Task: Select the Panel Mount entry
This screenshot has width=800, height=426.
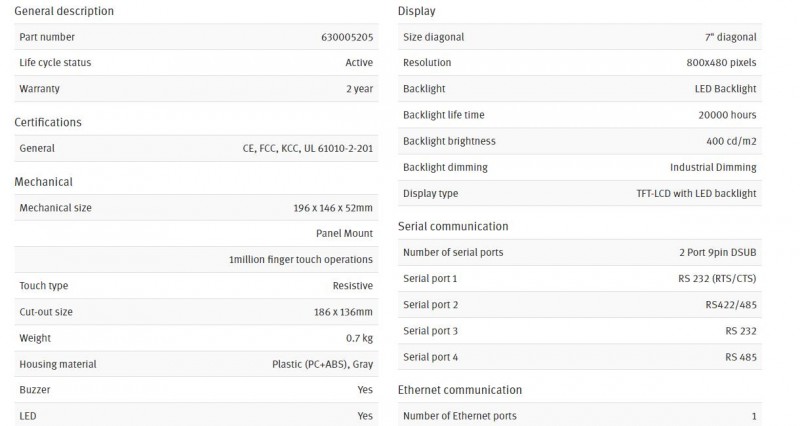Action: point(344,233)
